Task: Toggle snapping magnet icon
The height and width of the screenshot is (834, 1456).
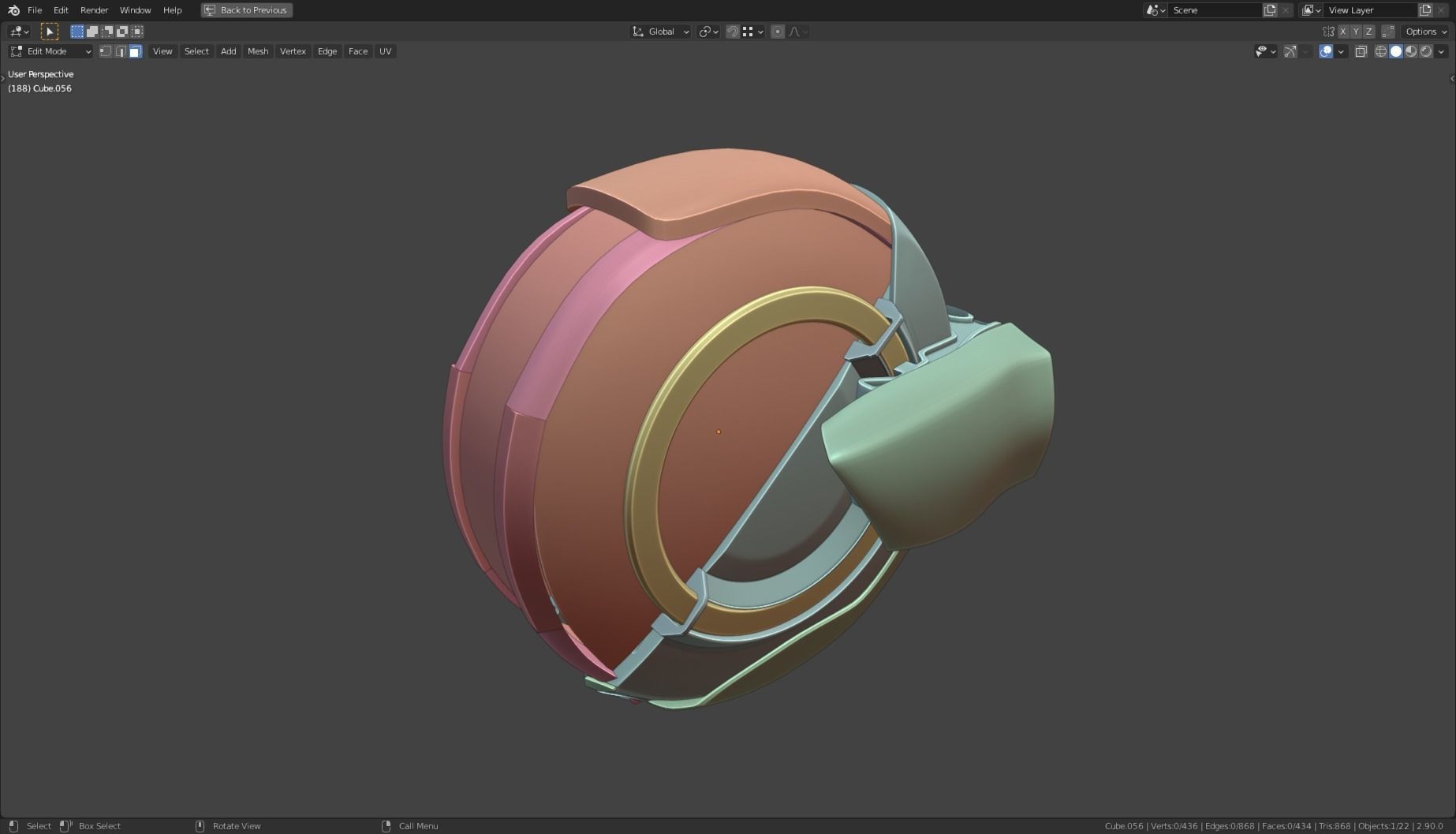Action: click(x=733, y=32)
